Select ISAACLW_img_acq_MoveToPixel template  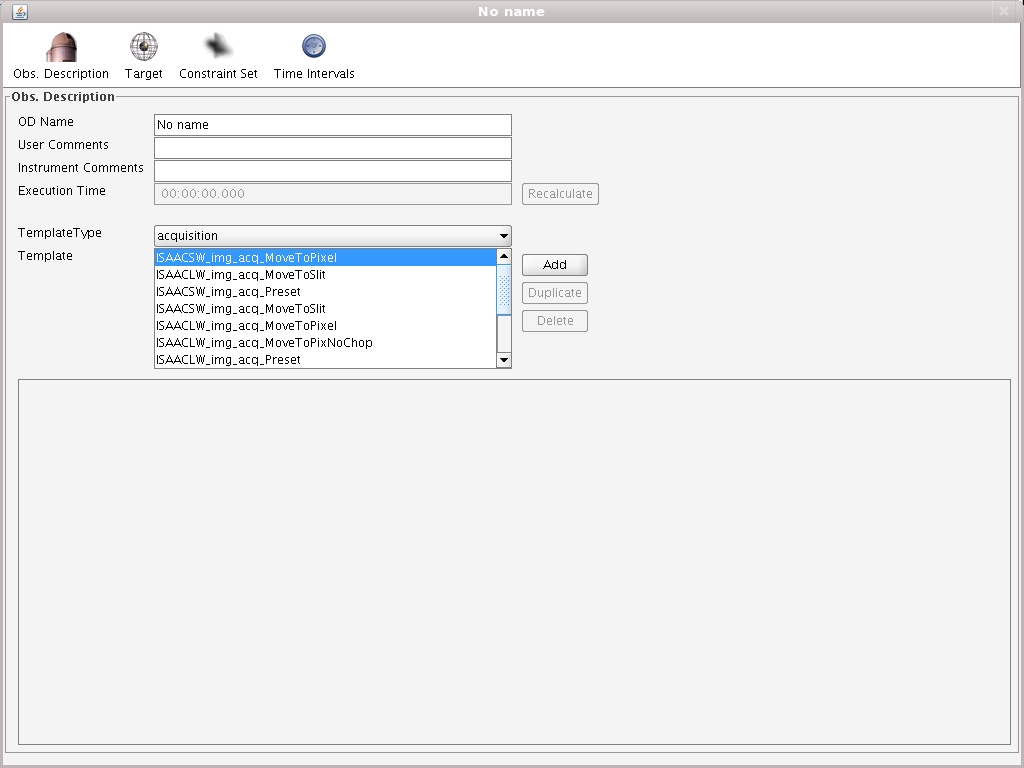pos(325,325)
